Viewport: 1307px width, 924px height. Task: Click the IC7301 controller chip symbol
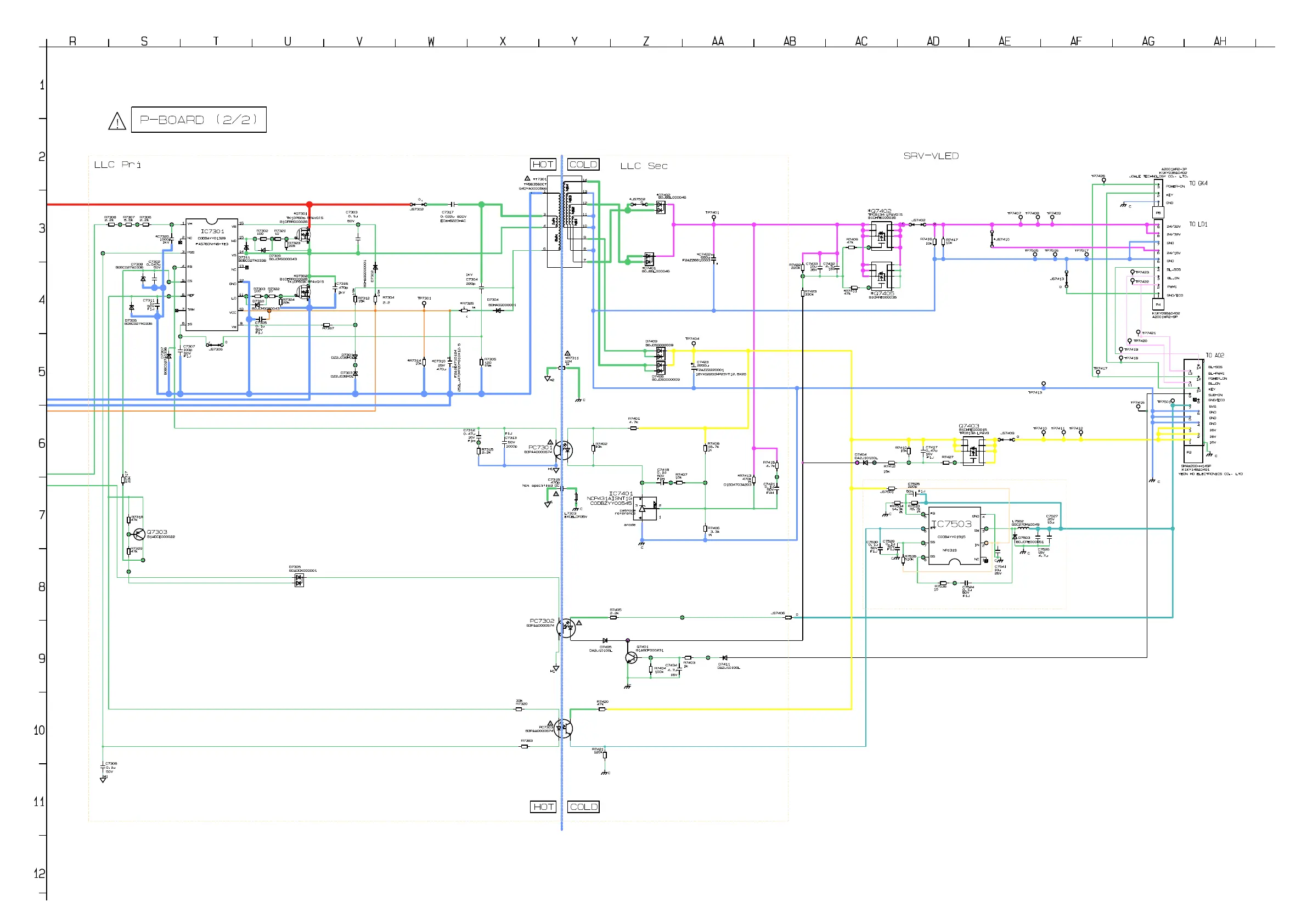(x=212, y=274)
